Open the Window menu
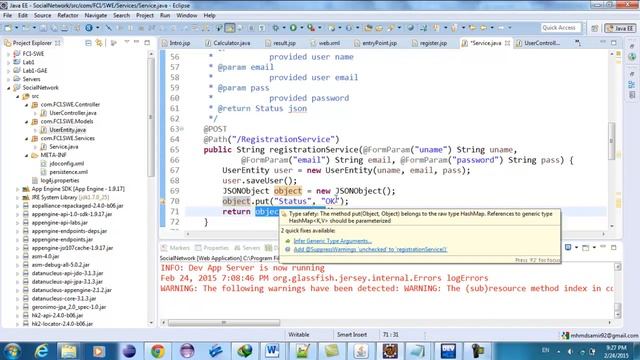Image resolution: width=640 pixels, height=360 pixels. coord(187,16)
